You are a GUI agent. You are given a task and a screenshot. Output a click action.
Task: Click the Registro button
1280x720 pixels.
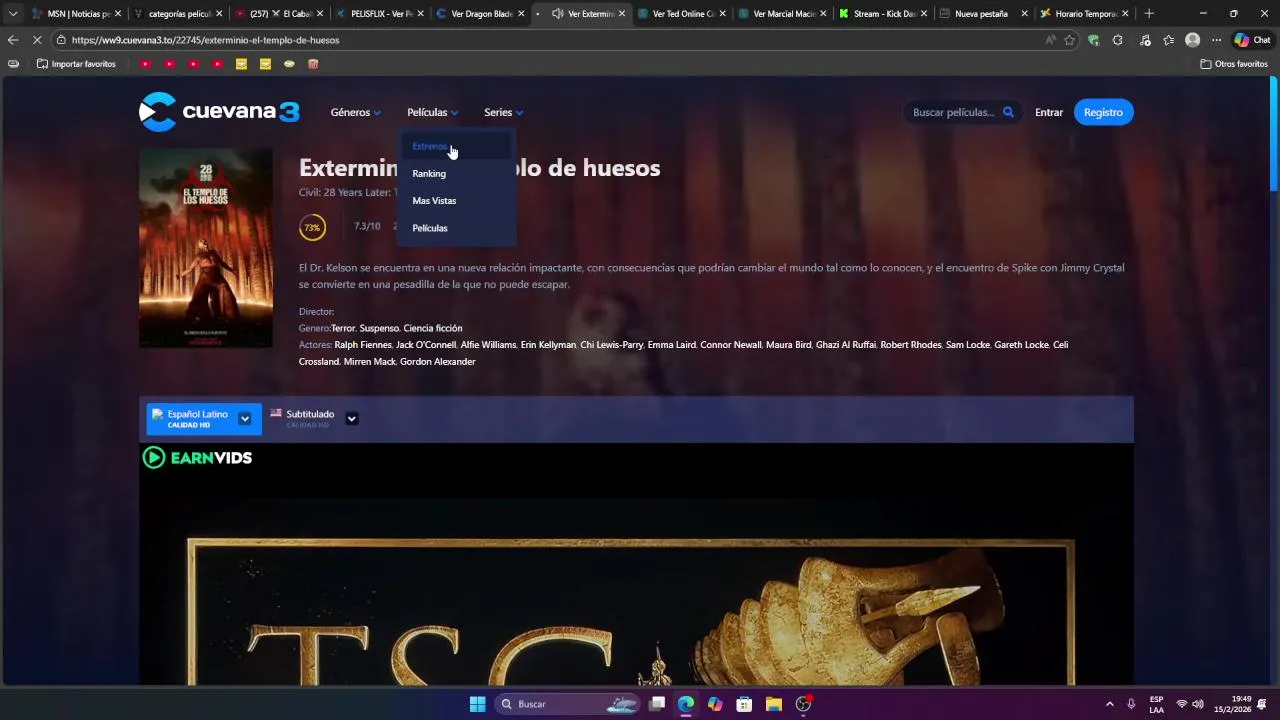click(1104, 112)
